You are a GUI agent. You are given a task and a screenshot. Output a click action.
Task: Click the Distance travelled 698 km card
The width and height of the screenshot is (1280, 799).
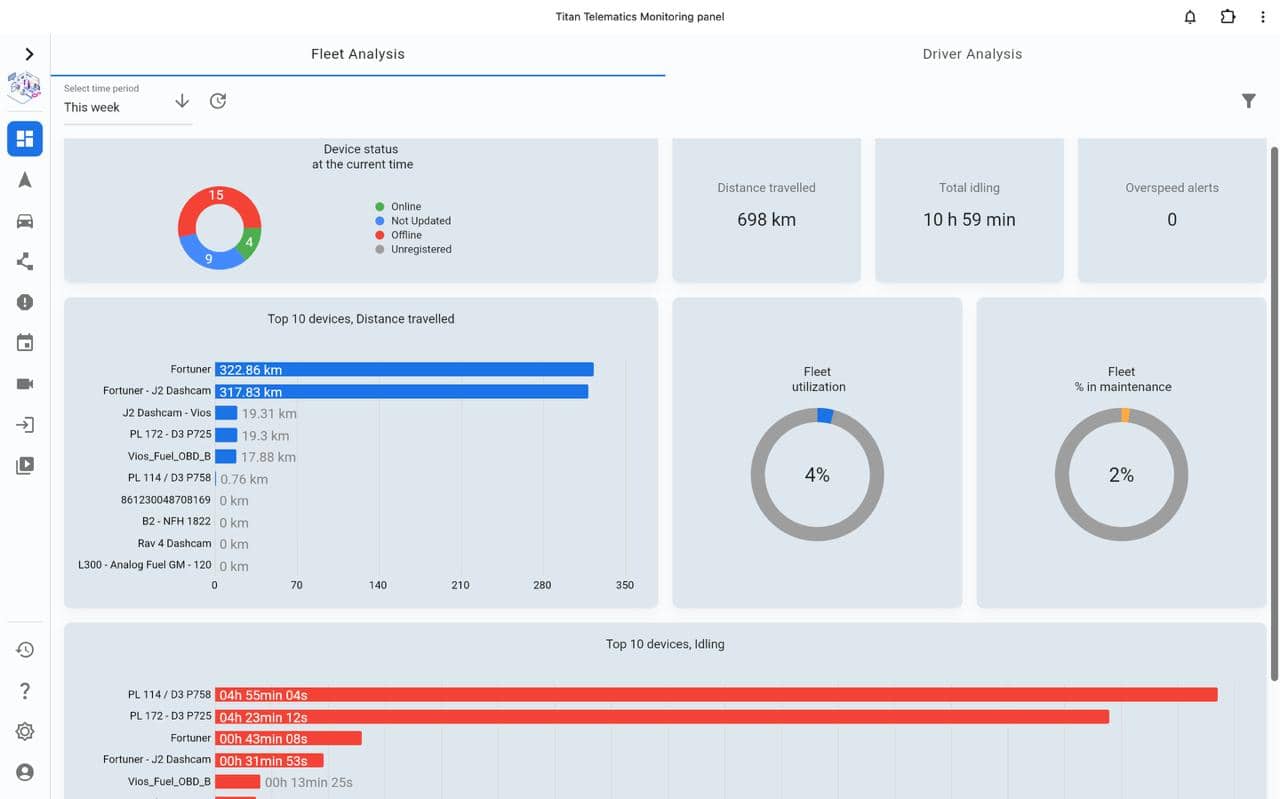click(x=766, y=210)
